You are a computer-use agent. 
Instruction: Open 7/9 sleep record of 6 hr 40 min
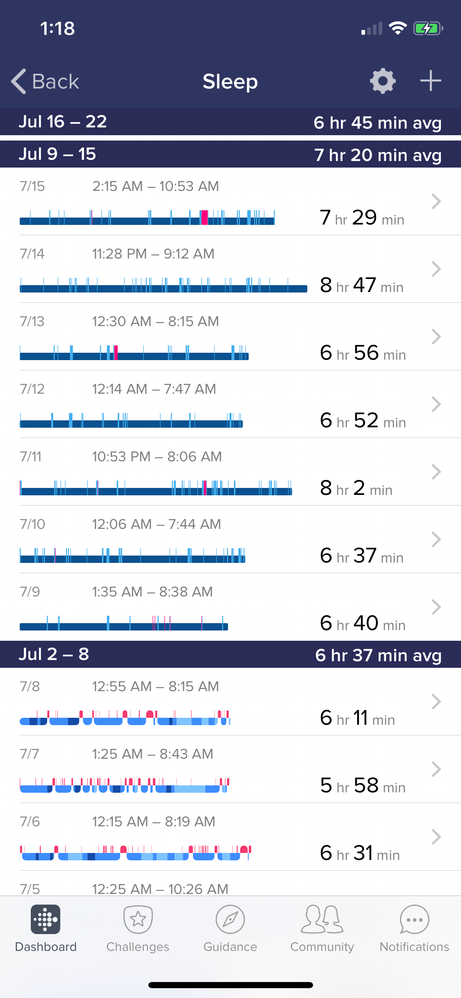pos(230,607)
